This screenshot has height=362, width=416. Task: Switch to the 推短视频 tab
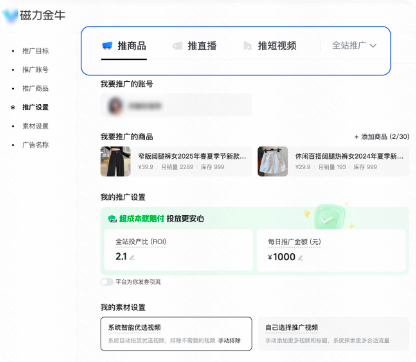[270, 46]
